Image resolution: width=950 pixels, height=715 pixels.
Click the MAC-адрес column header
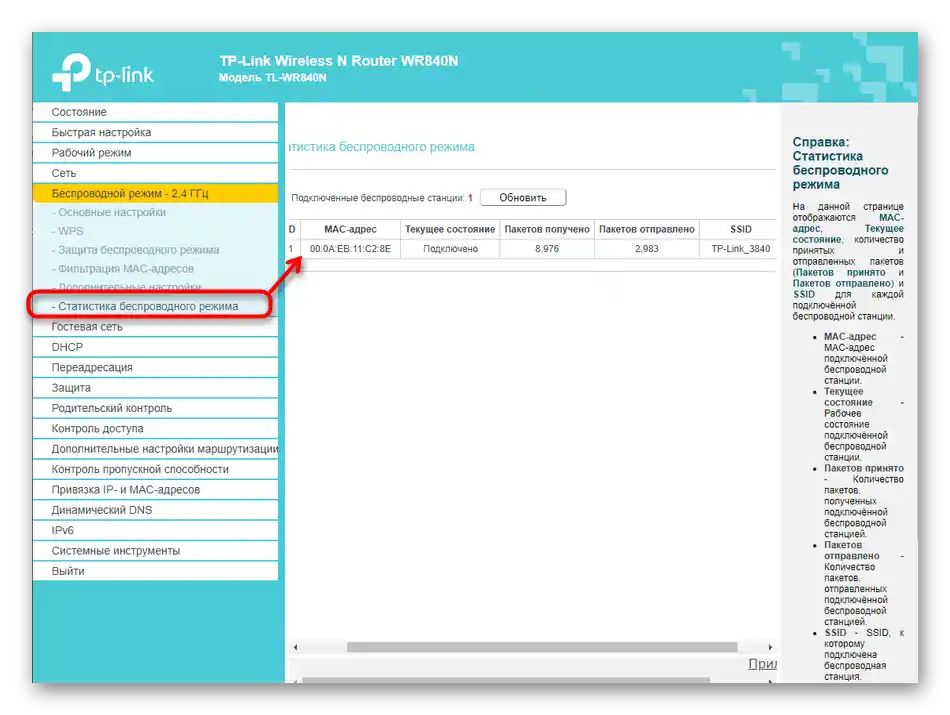tap(350, 229)
